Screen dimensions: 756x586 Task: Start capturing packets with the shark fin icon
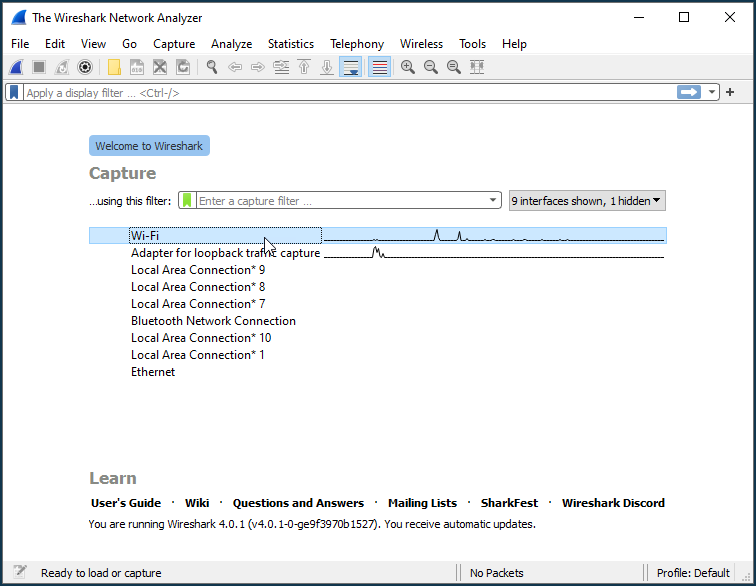pyautogui.click(x=16, y=67)
